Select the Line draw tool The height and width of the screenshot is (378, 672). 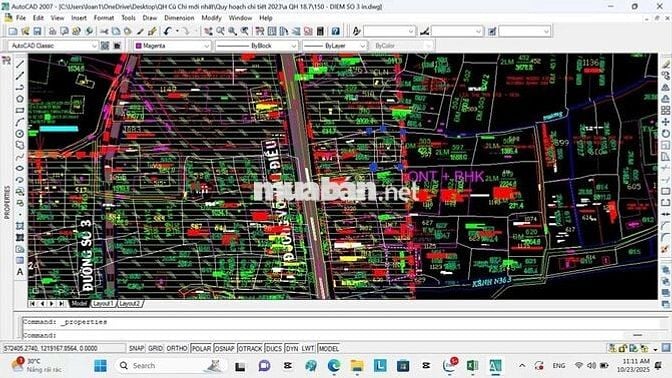tap(20, 64)
